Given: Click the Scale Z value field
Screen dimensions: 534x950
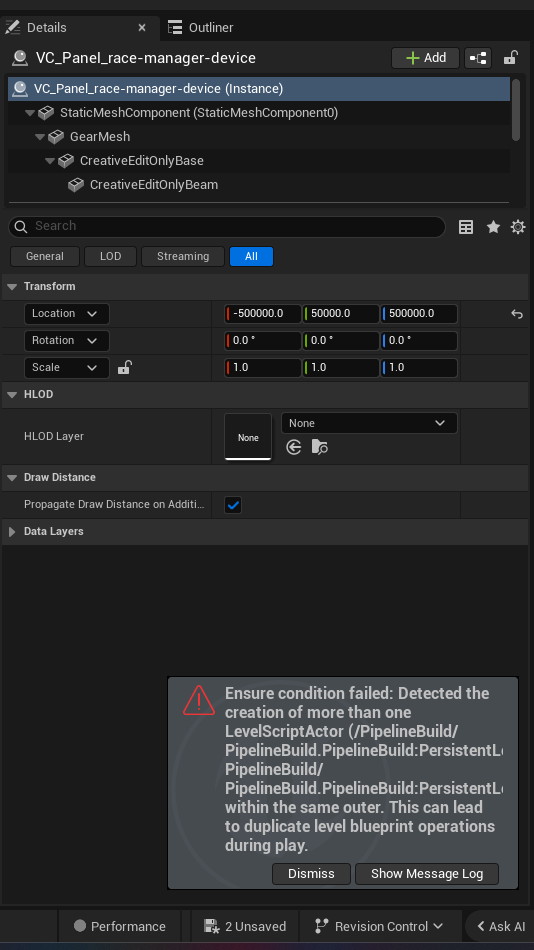Looking at the screenshot, I should [x=419, y=368].
